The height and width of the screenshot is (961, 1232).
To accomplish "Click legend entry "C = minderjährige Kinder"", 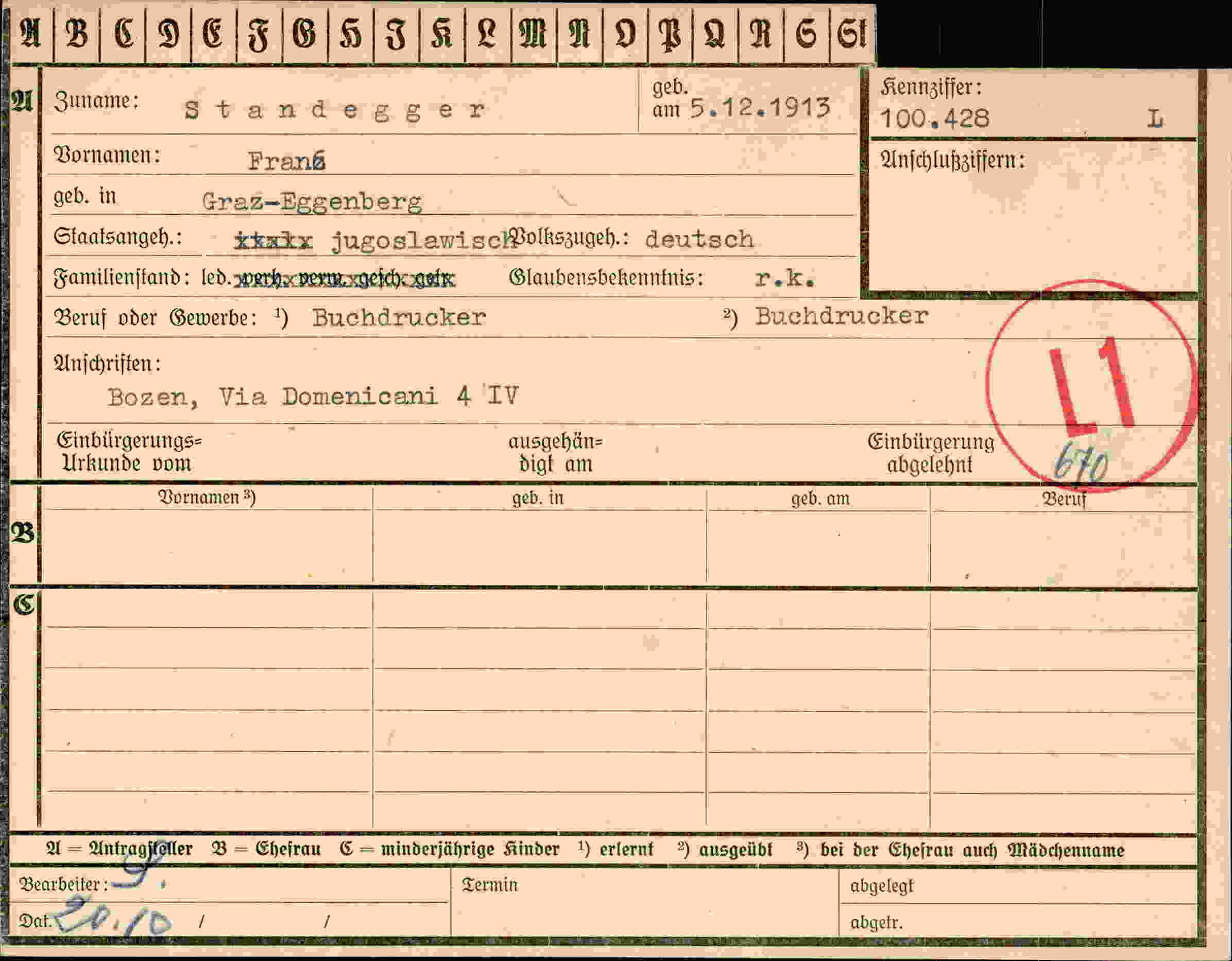I will 450,849.
